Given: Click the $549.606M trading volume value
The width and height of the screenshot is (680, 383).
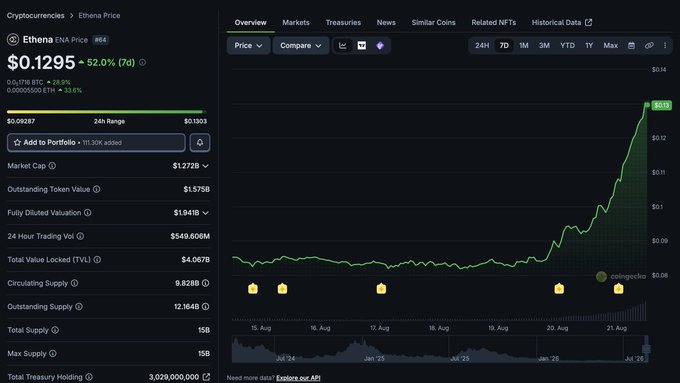Looking at the screenshot, I should [190, 236].
